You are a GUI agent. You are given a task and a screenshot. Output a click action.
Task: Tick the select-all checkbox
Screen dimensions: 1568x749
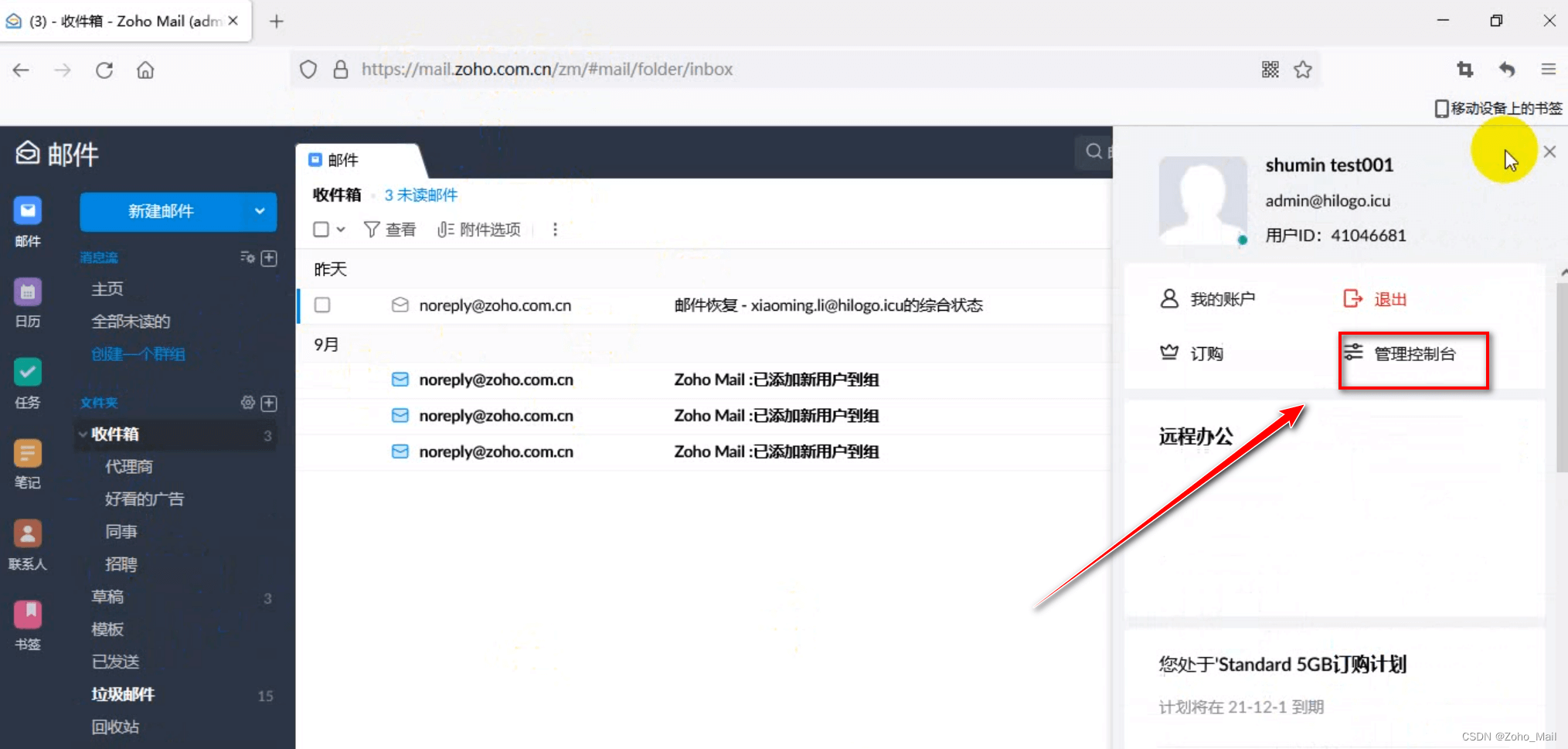[321, 230]
